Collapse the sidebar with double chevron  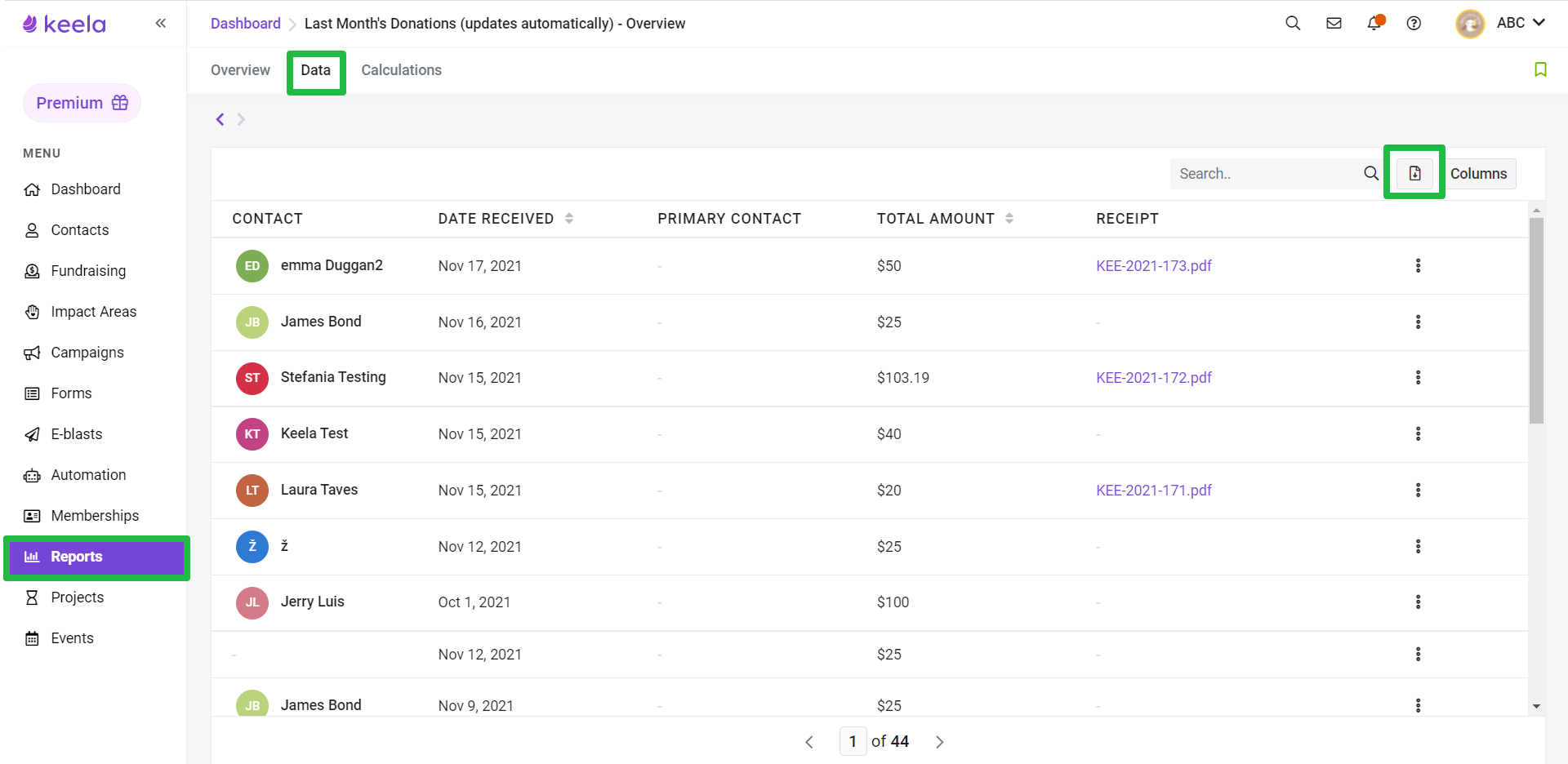(161, 23)
